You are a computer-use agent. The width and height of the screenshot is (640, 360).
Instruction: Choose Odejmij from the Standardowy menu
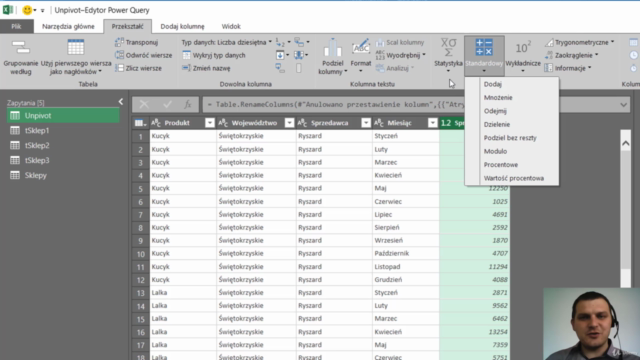[x=495, y=111]
